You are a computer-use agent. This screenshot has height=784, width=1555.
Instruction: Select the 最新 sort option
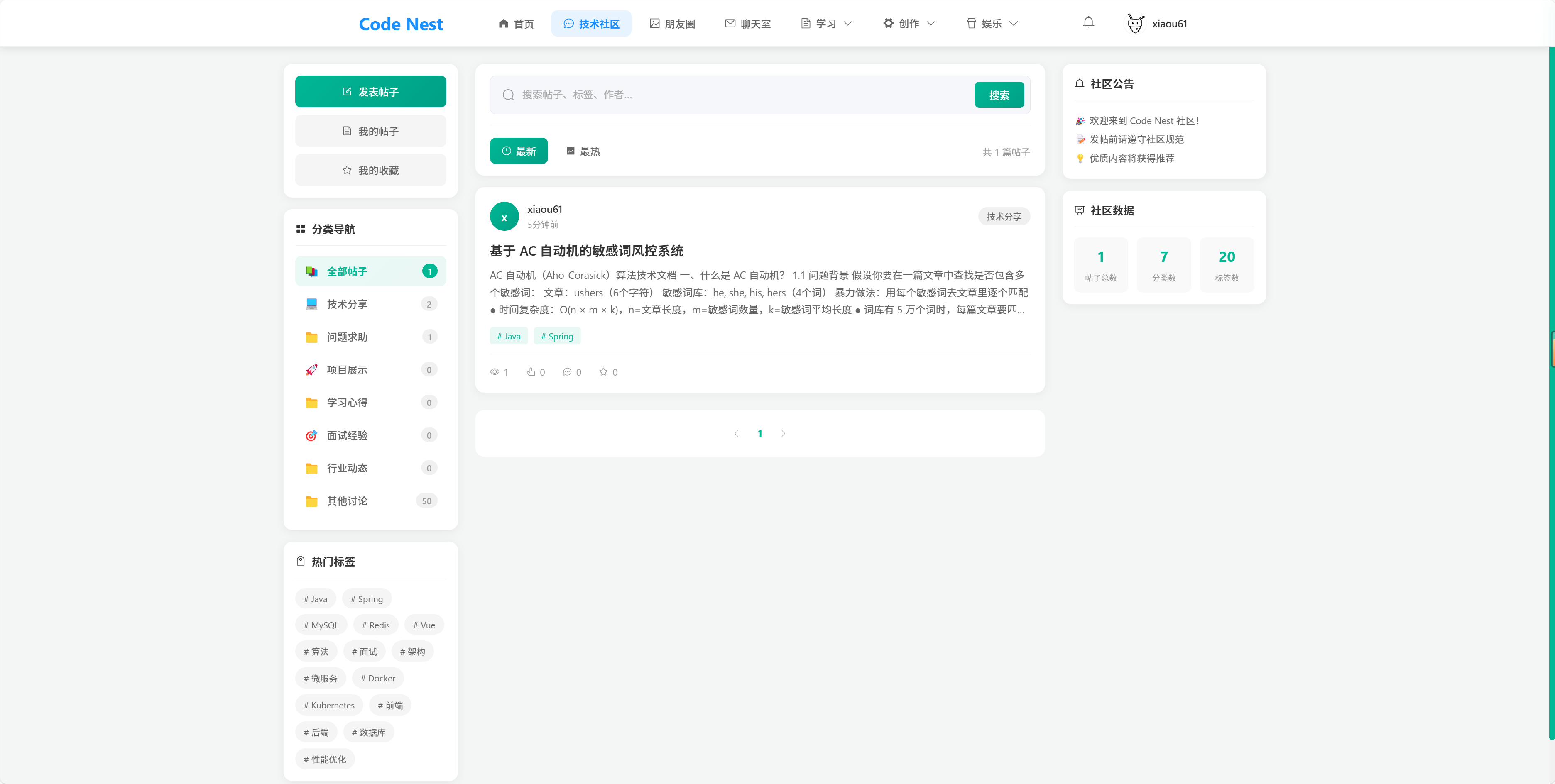click(x=519, y=151)
